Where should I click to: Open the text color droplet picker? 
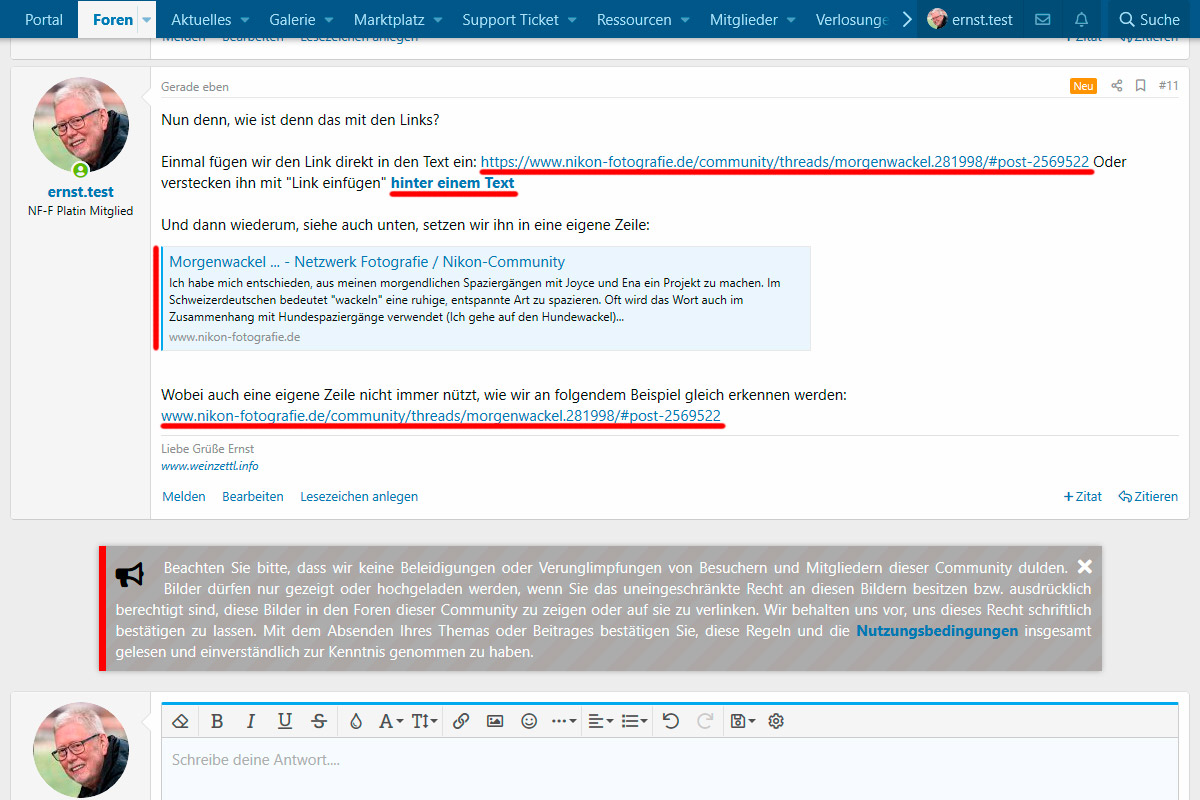(x=355, y=721)
